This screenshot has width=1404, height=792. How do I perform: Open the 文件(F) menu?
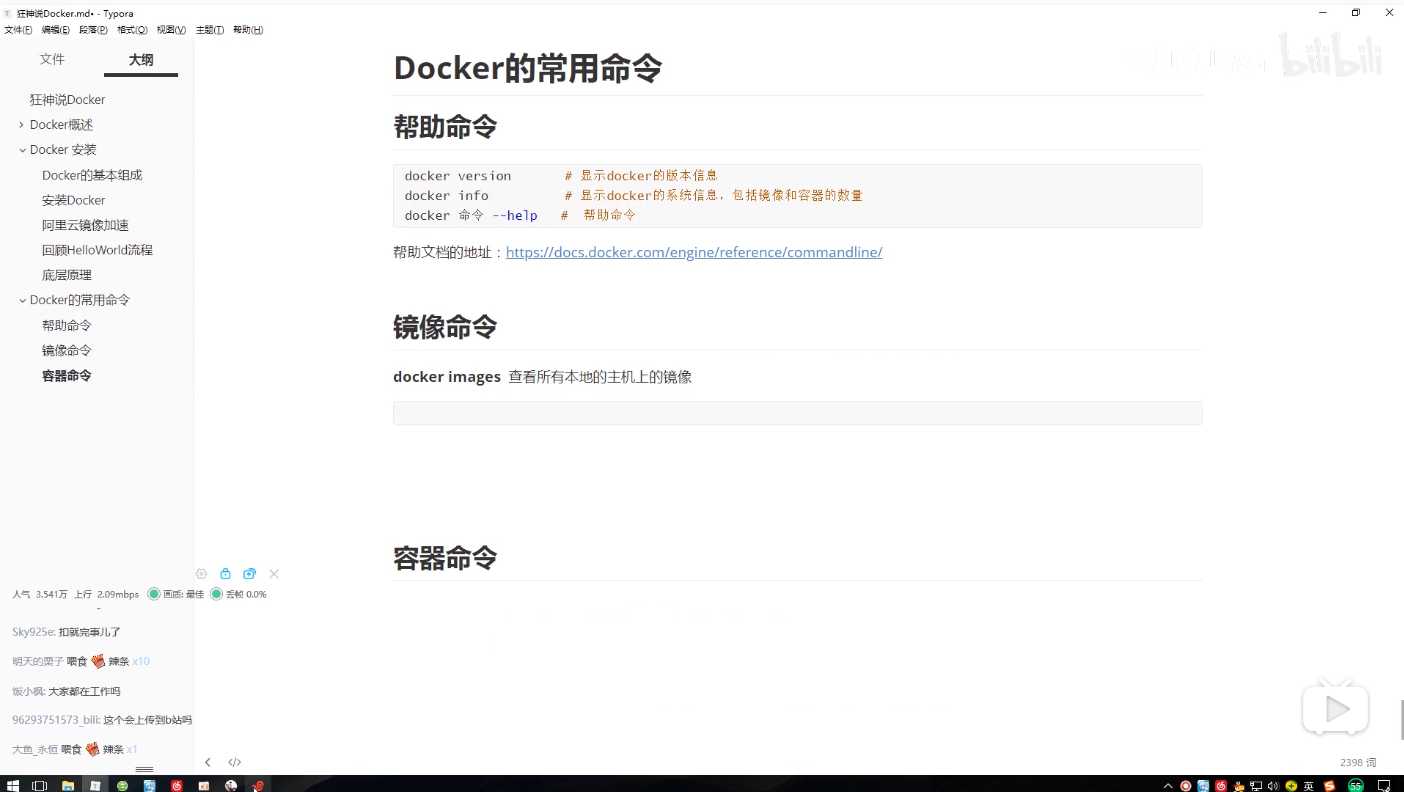(x=18, y=30)
